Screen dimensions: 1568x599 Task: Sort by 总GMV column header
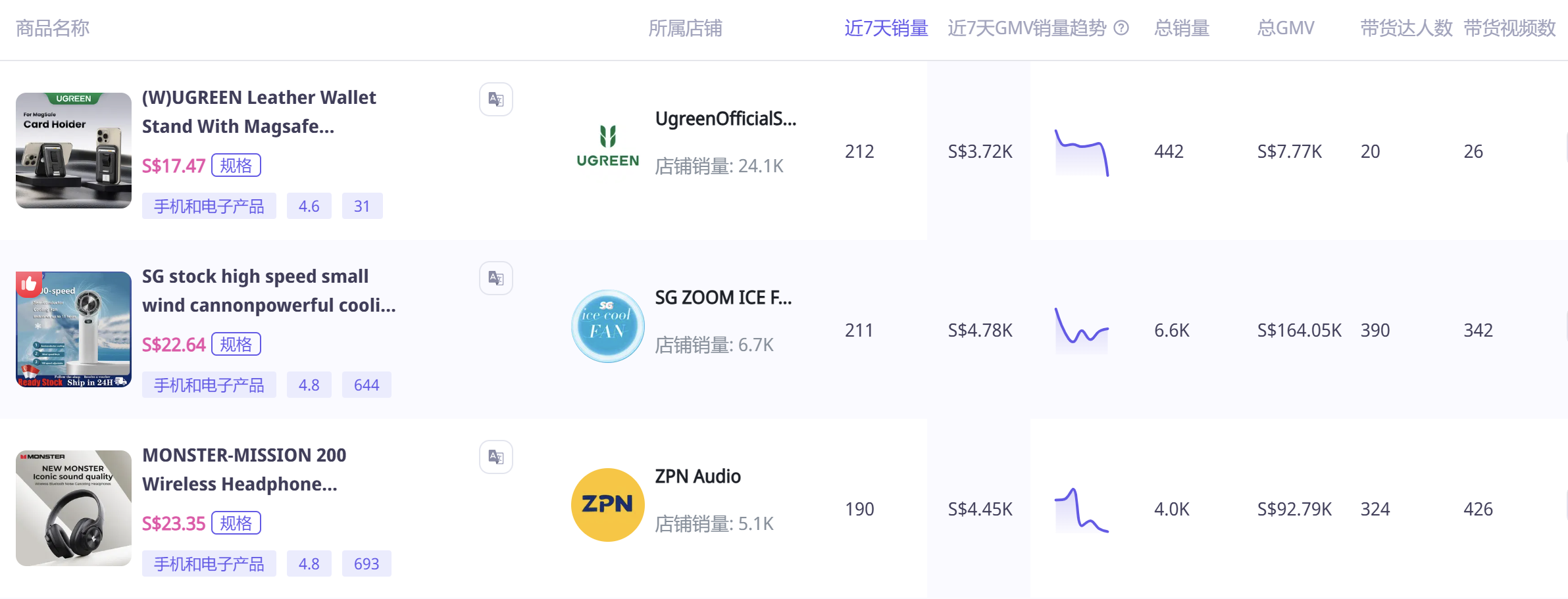coord(1285,28)
